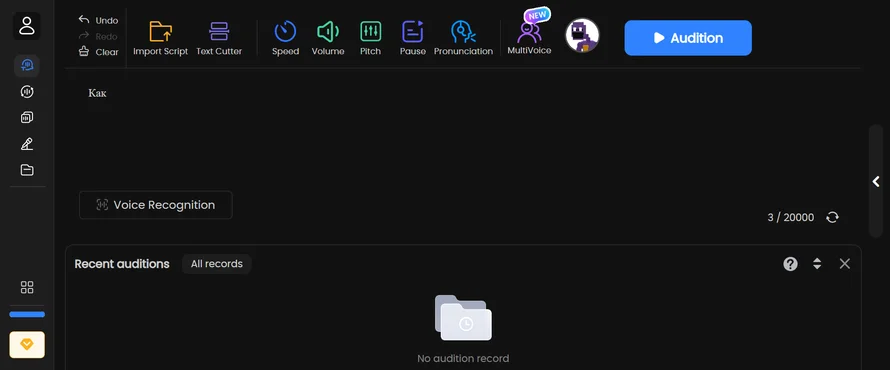Screen dimensions: 890x370
Task: Start Voice Recognition
Action: 156,205
